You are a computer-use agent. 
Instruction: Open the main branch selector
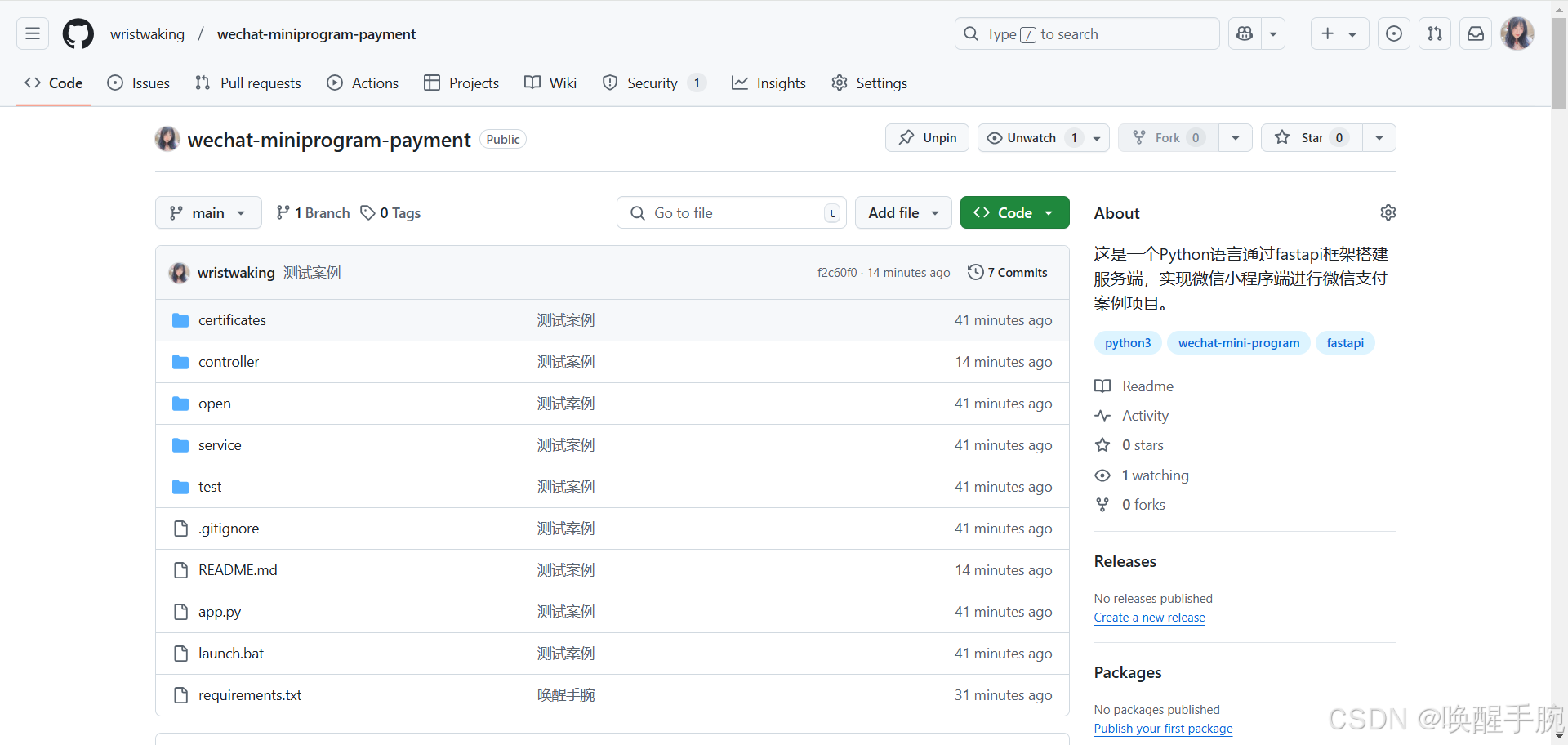(x=208, y=212)
